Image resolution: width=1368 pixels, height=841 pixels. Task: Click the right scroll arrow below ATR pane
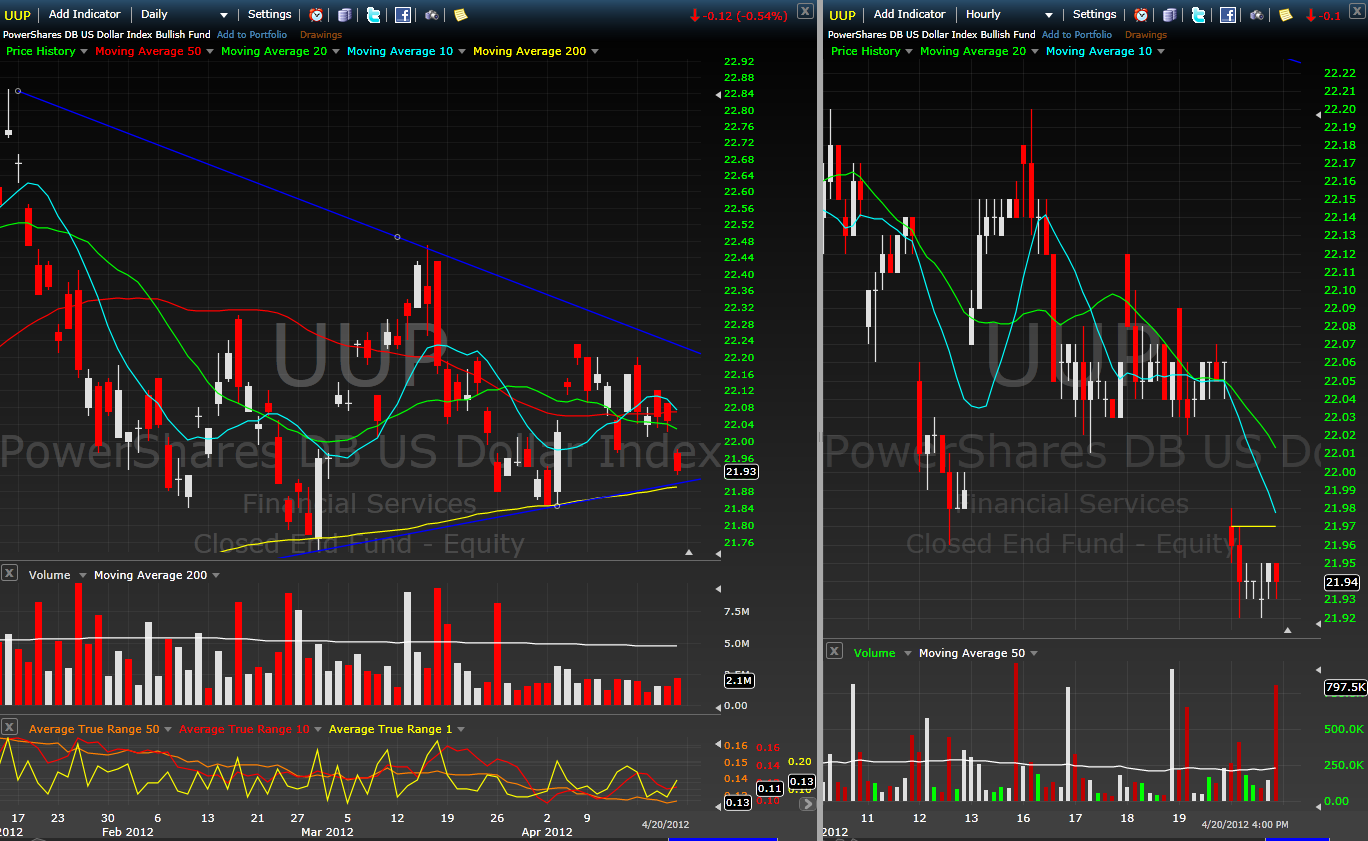[x=807, y=804]
